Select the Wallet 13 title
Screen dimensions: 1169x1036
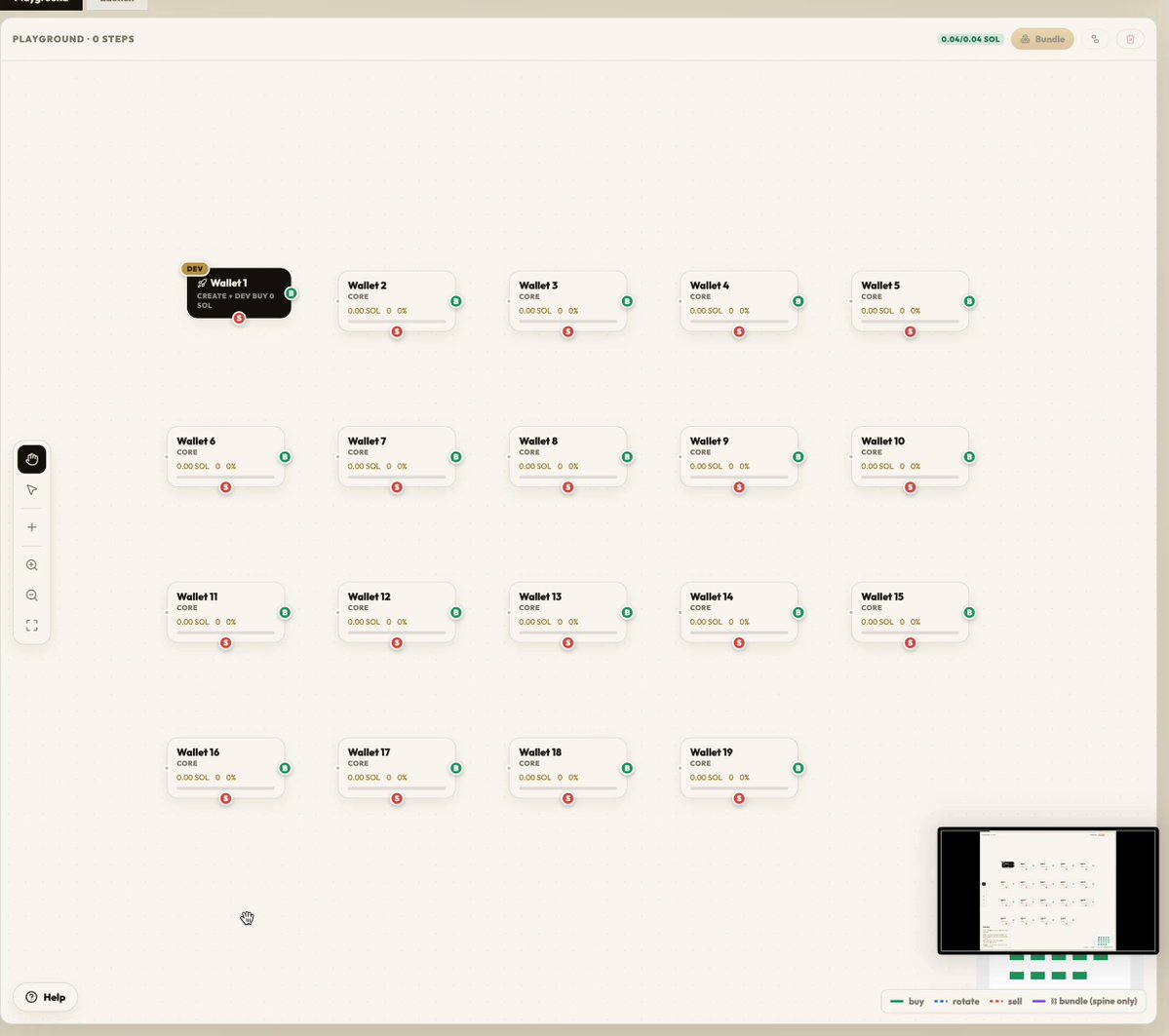[x=540, y=597]
